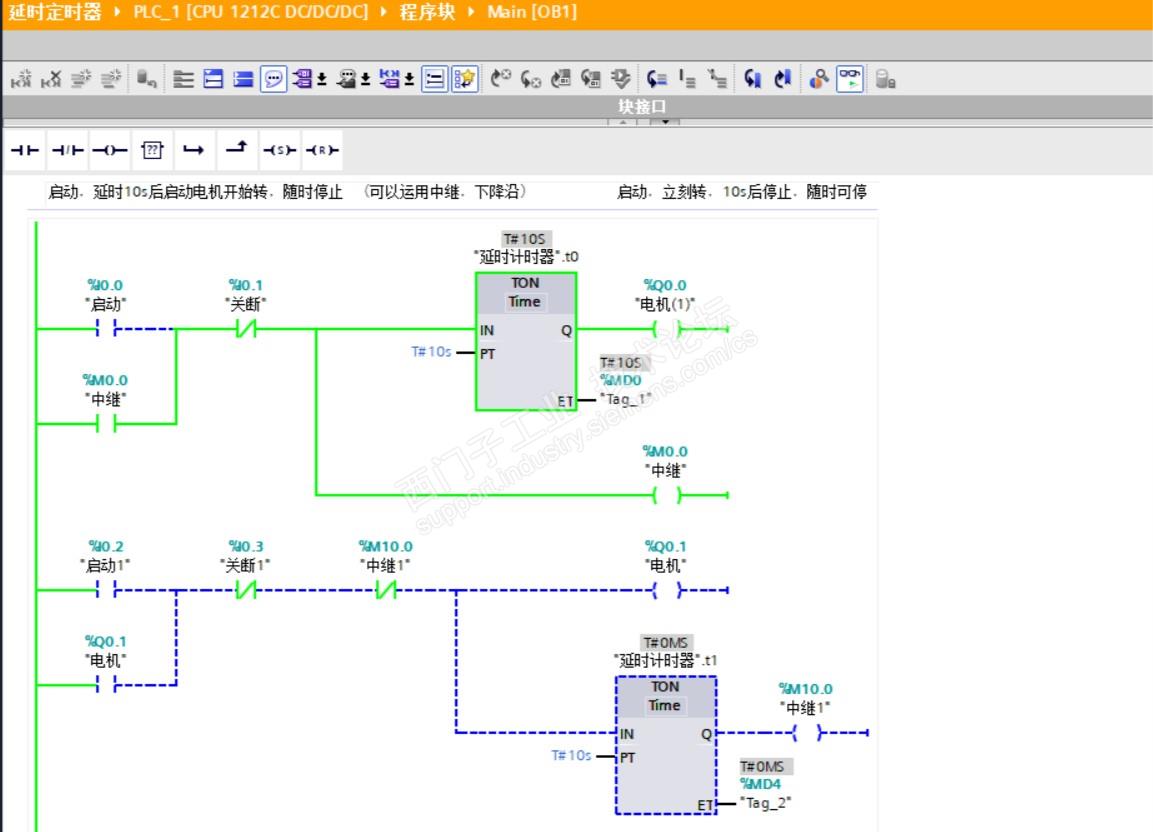Screen dimensions: 1153x832
Task: Select the %I0.0 启动 contact
Action: click(107, 329)
